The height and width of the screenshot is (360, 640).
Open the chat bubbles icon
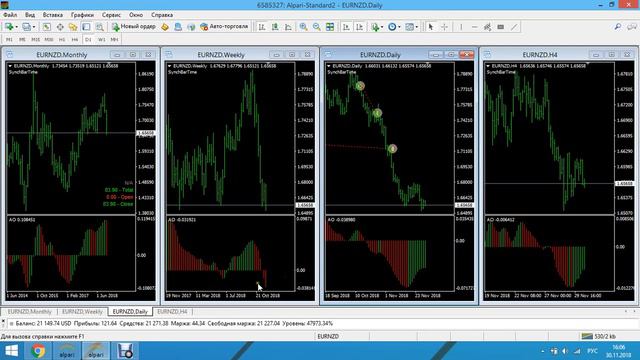(632, 27)
